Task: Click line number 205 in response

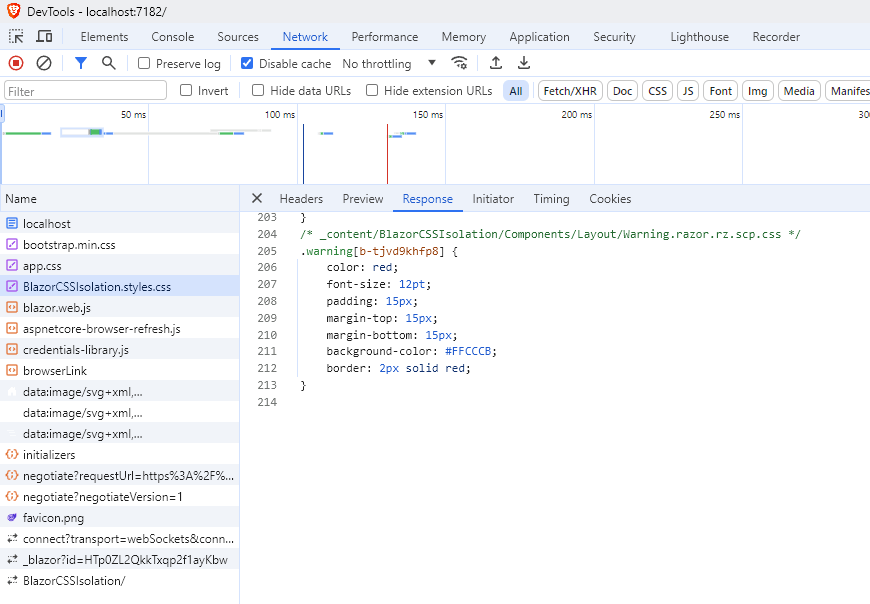Action: click(x=267, y=251)
